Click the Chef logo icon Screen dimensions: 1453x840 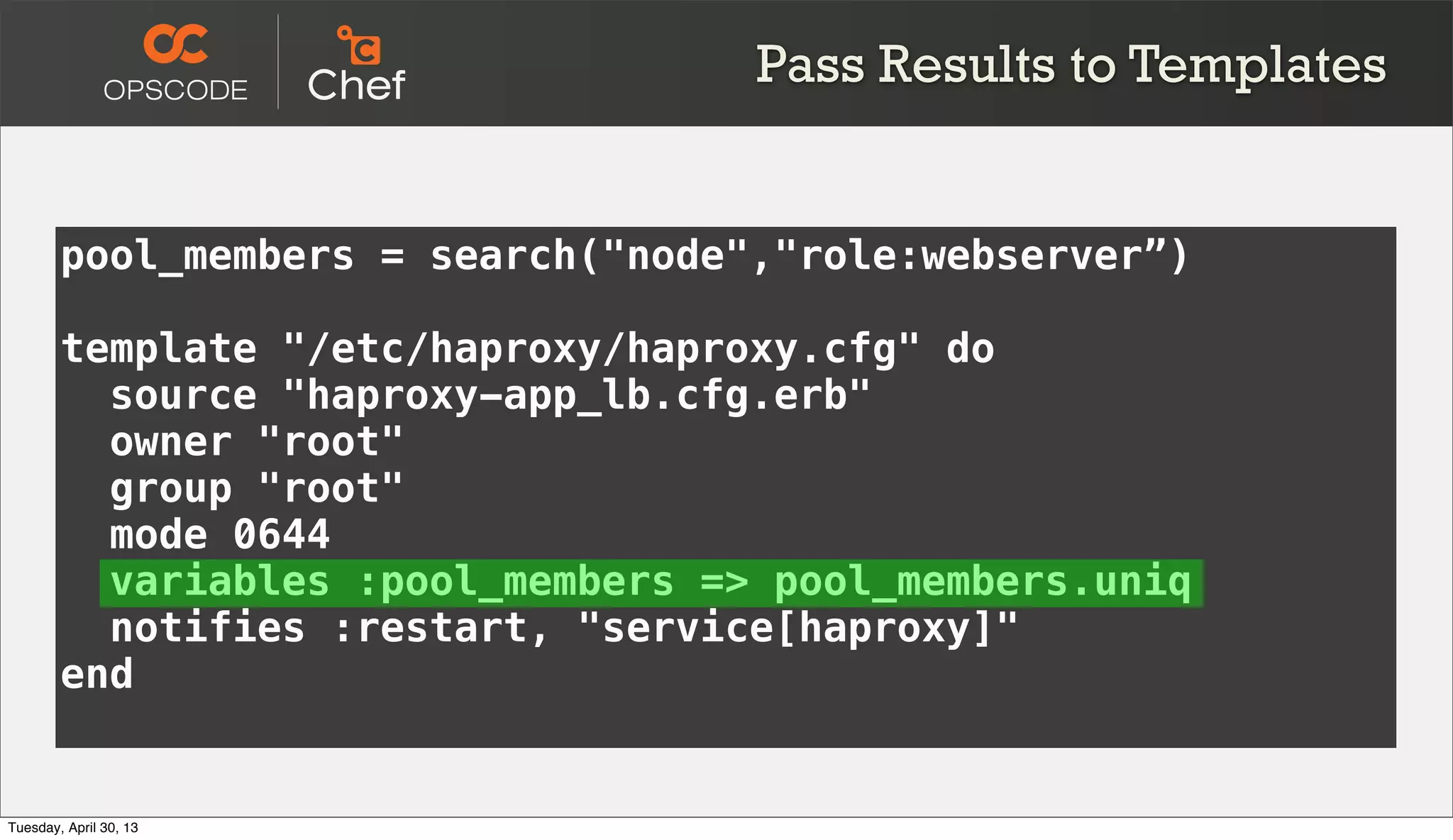pos(359,45)
